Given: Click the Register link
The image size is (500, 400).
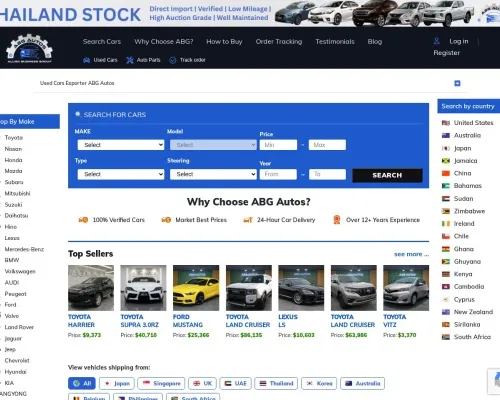Looking at the screenshot, I should point(446,53).
